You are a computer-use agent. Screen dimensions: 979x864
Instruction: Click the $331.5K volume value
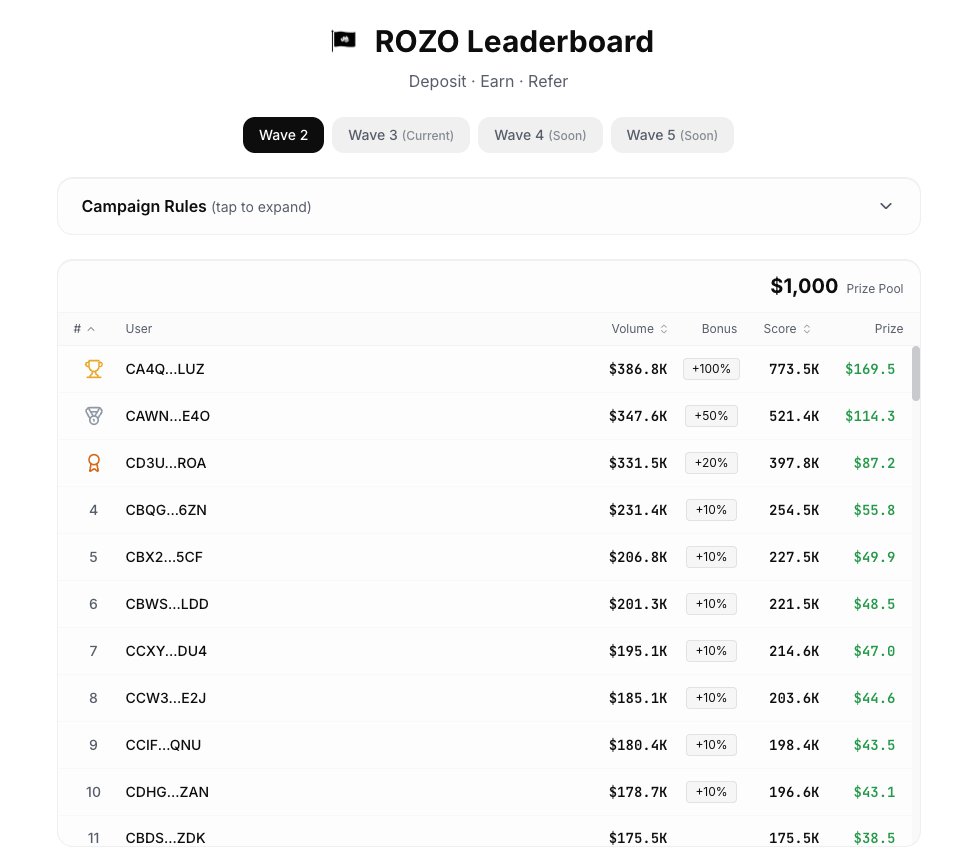tap(638, 463)
